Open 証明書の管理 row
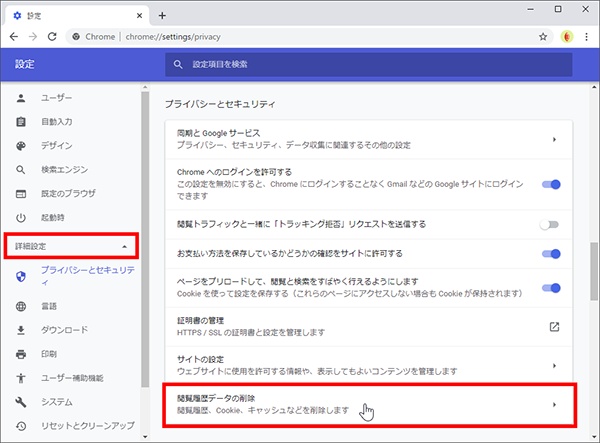Screen dimensions: 600x443 (369, 327)
